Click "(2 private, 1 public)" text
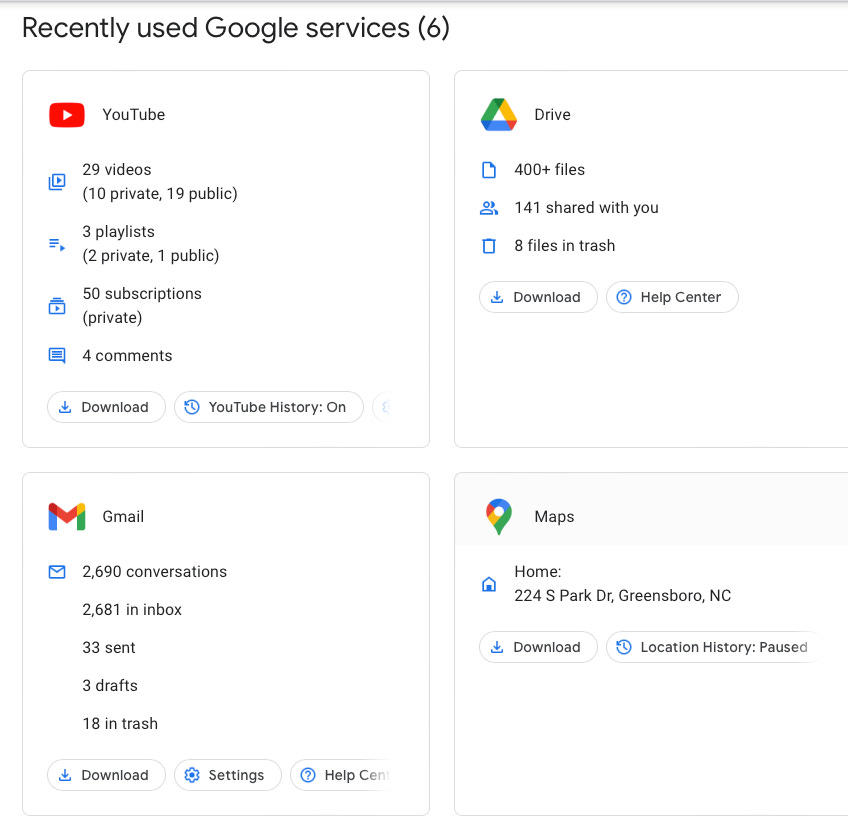The image size is (848, 820). coord(151,255)
